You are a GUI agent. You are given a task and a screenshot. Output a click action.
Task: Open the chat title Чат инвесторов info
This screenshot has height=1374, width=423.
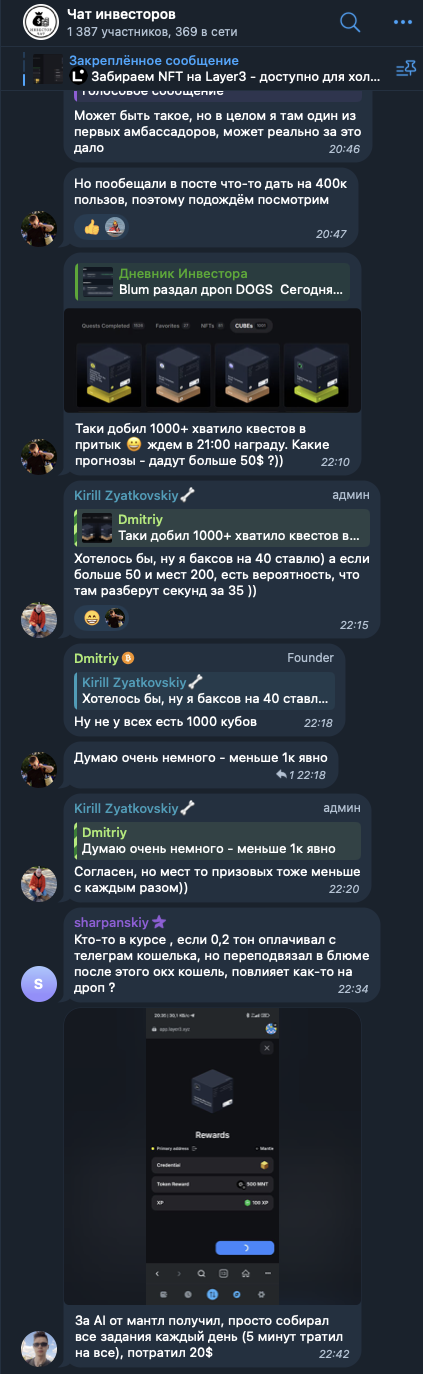121,14
